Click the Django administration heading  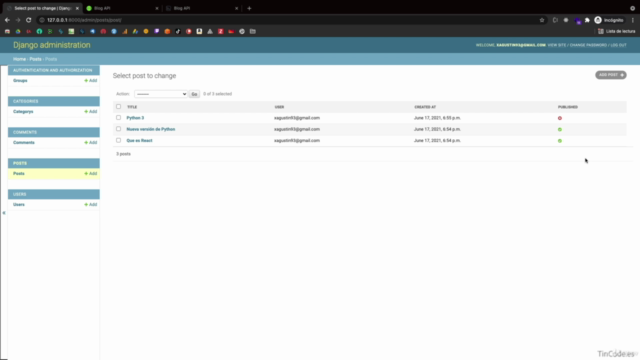52,45
